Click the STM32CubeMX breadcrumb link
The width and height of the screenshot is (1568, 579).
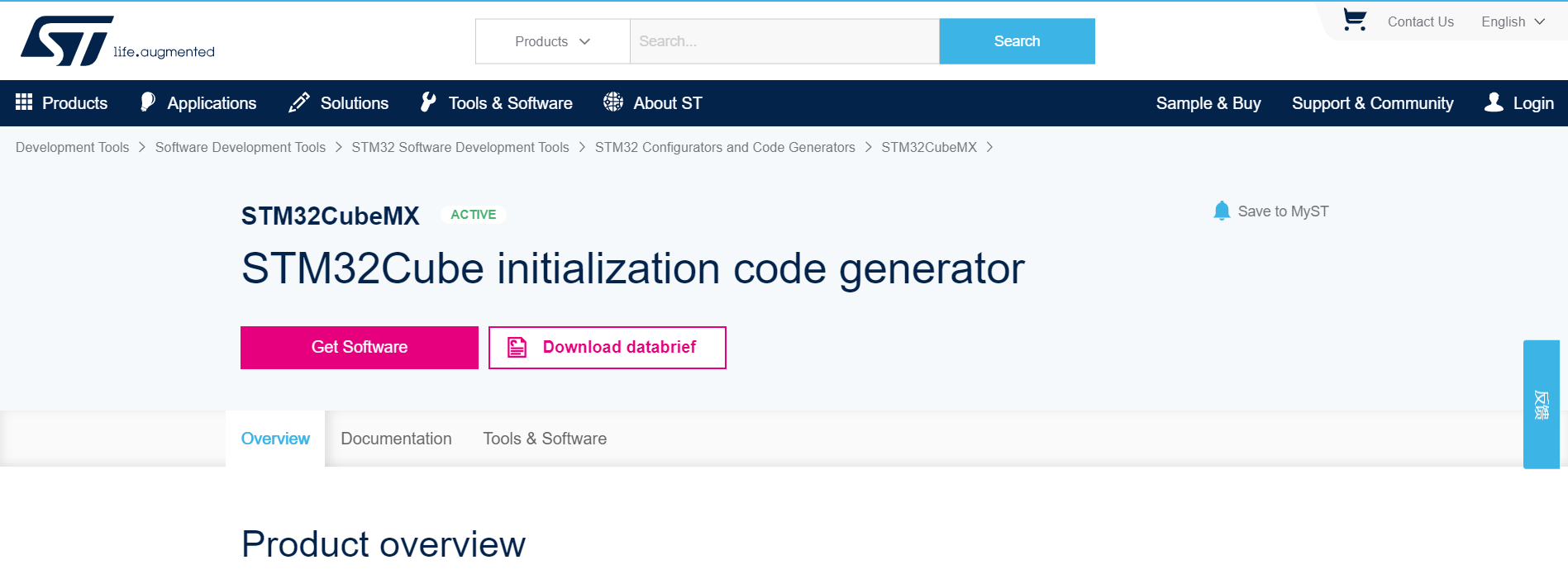pyautogui.click(x=929, y=147)
